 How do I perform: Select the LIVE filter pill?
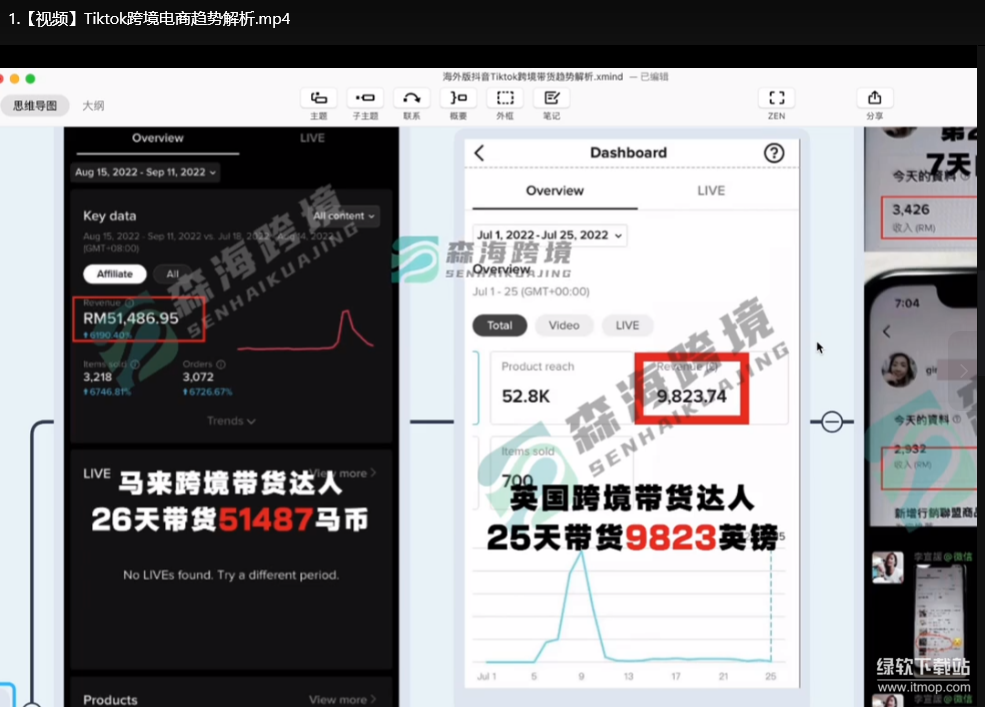click(627, 326)
